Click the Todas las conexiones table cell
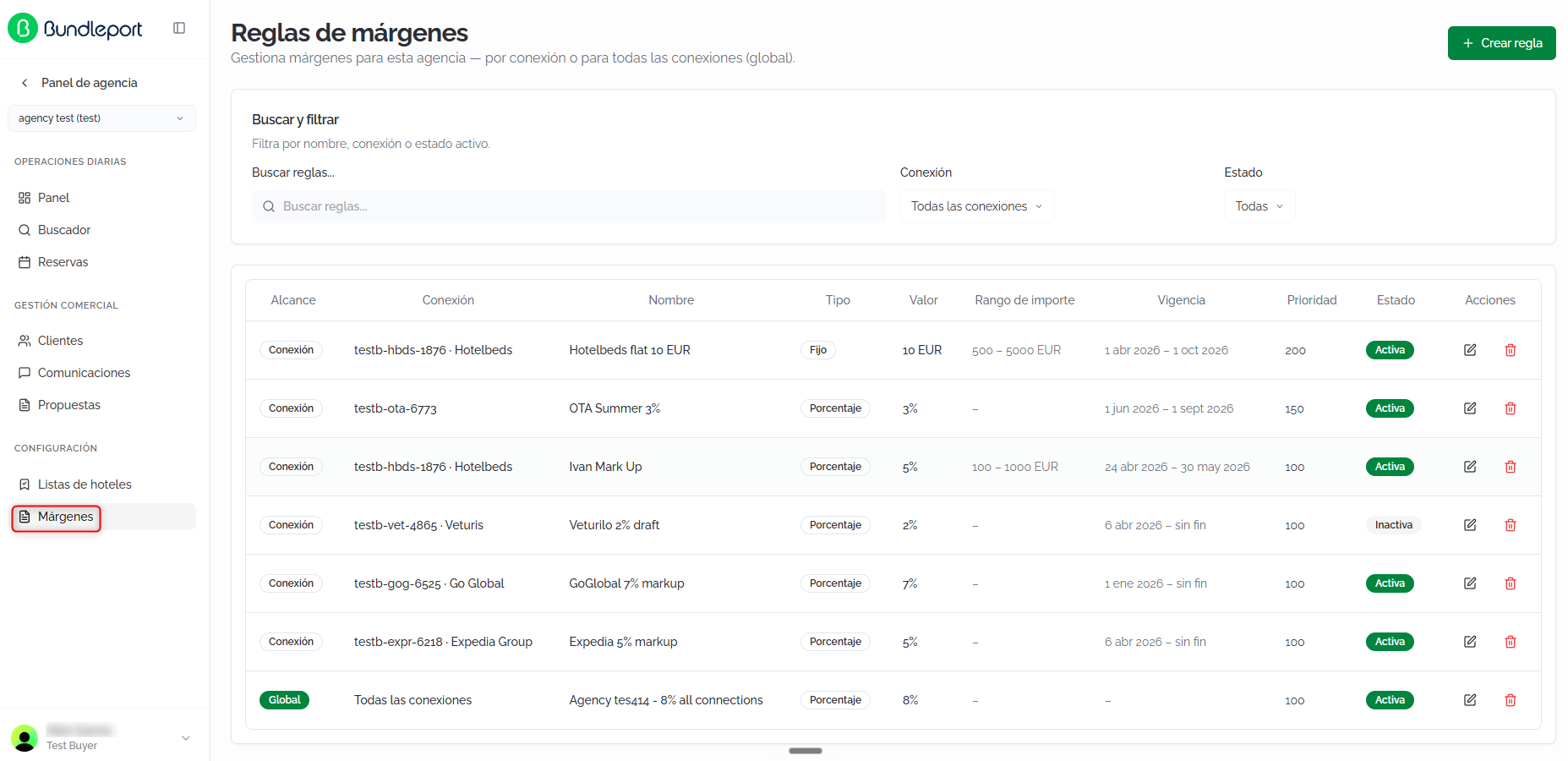1568x761 pixels. click(x=412, y=700)
